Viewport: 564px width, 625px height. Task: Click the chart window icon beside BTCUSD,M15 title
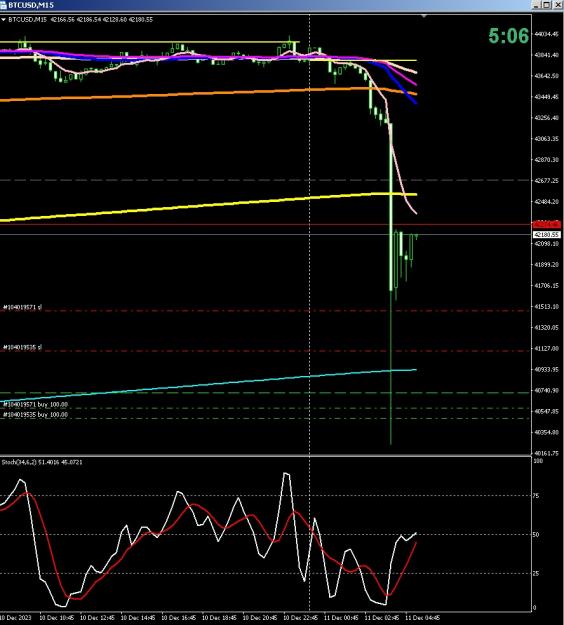[x=3, y=5]
